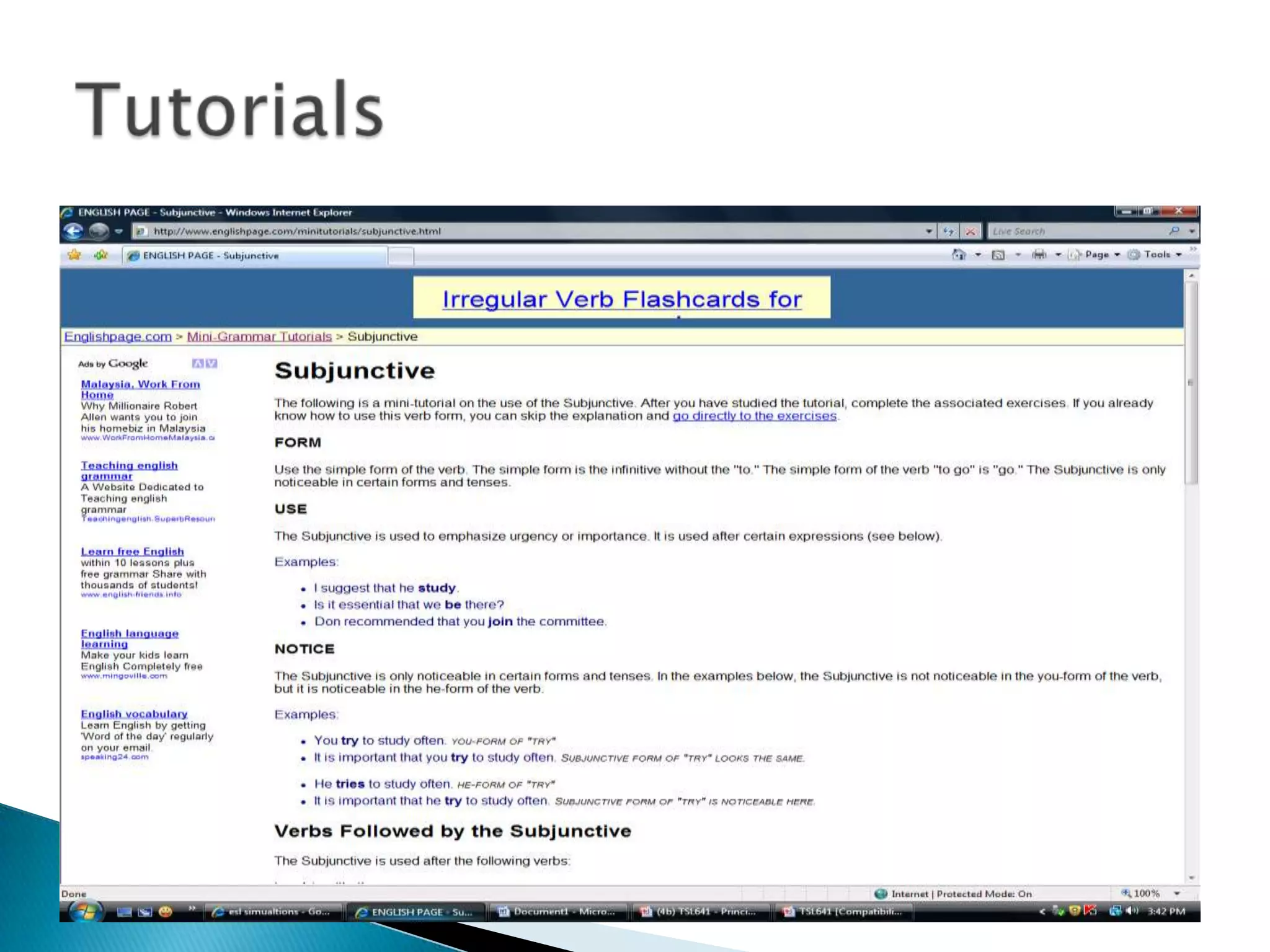Expand the zoom level dropdown arrow
Viewport: 1270px width, 952px height.
1176,893
